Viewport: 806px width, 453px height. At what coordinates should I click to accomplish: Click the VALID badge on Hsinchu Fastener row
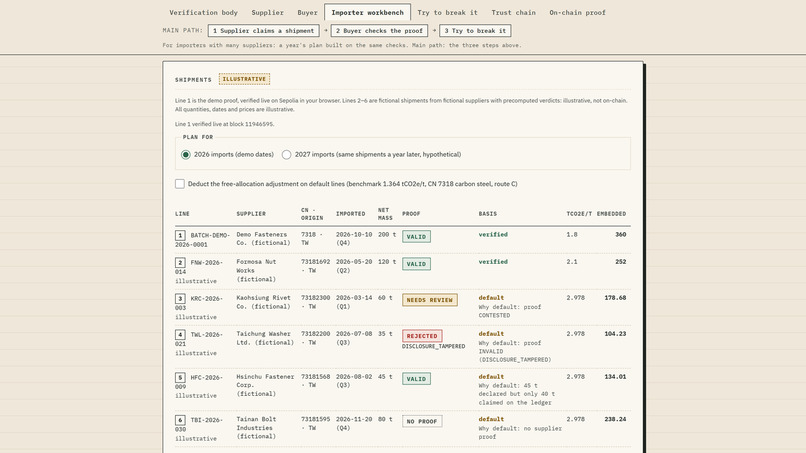click(416, 379)
